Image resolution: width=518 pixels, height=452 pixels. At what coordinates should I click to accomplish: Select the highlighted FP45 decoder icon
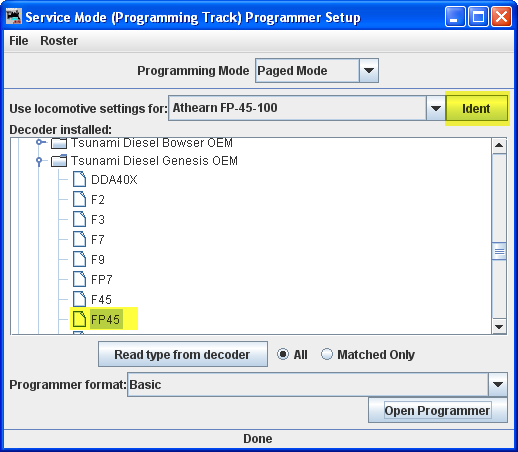tap(79, 319)
